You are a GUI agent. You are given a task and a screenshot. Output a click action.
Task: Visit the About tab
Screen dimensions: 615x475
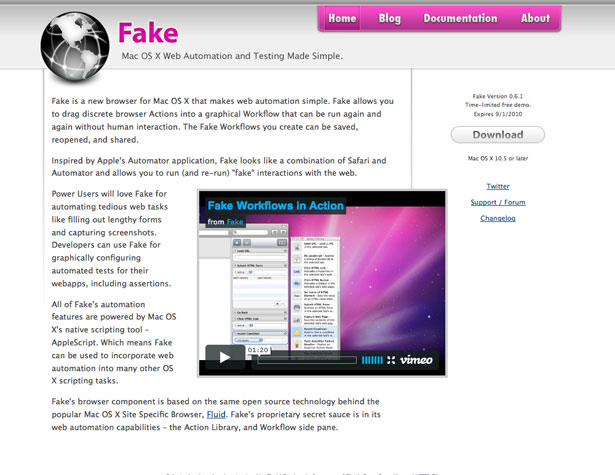535,18
